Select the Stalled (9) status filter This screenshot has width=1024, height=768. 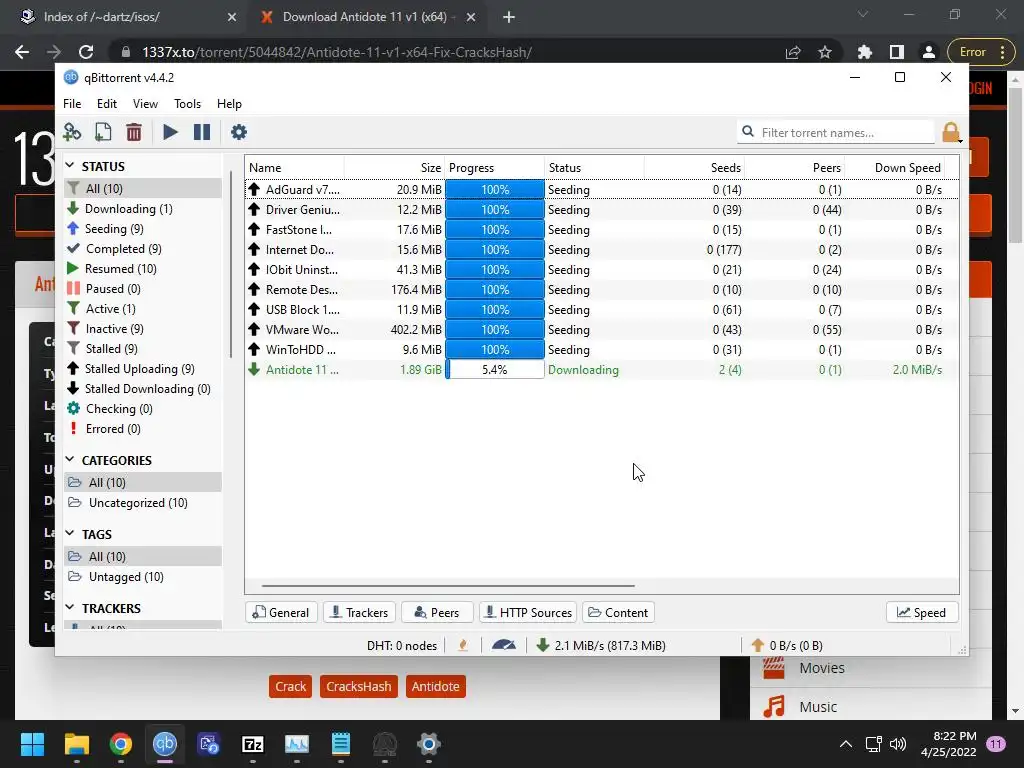point(143,349)
